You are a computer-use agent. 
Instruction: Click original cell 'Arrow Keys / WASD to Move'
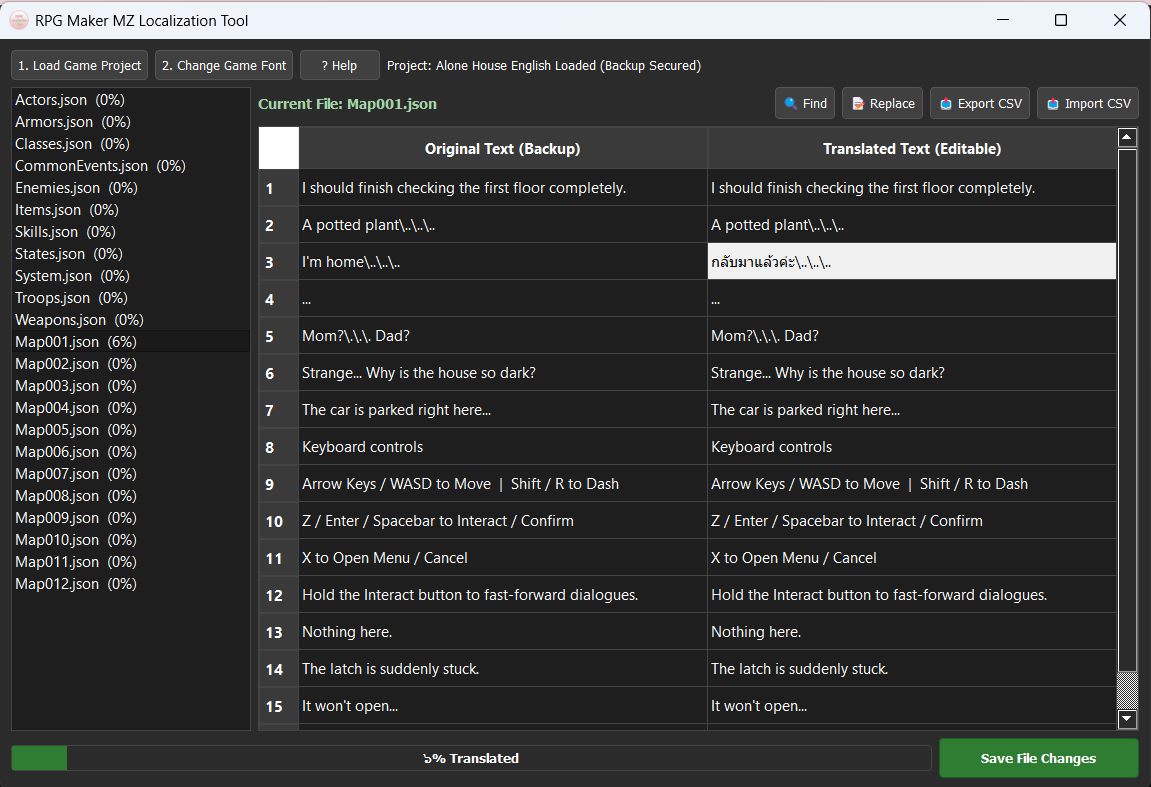[503, 484]
